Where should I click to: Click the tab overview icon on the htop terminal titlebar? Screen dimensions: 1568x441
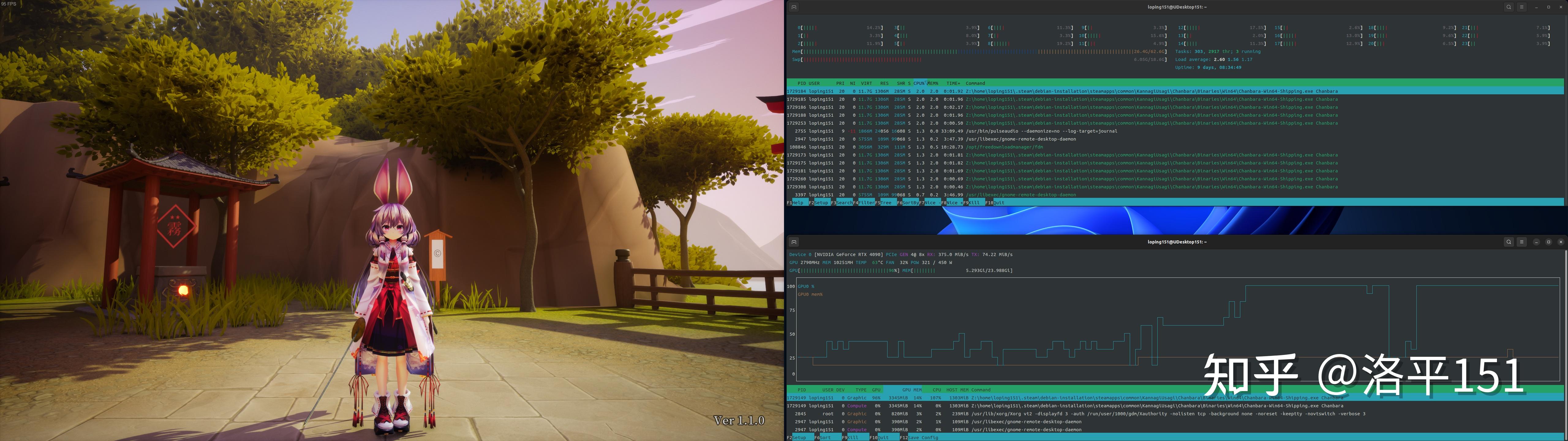(794, 7)
